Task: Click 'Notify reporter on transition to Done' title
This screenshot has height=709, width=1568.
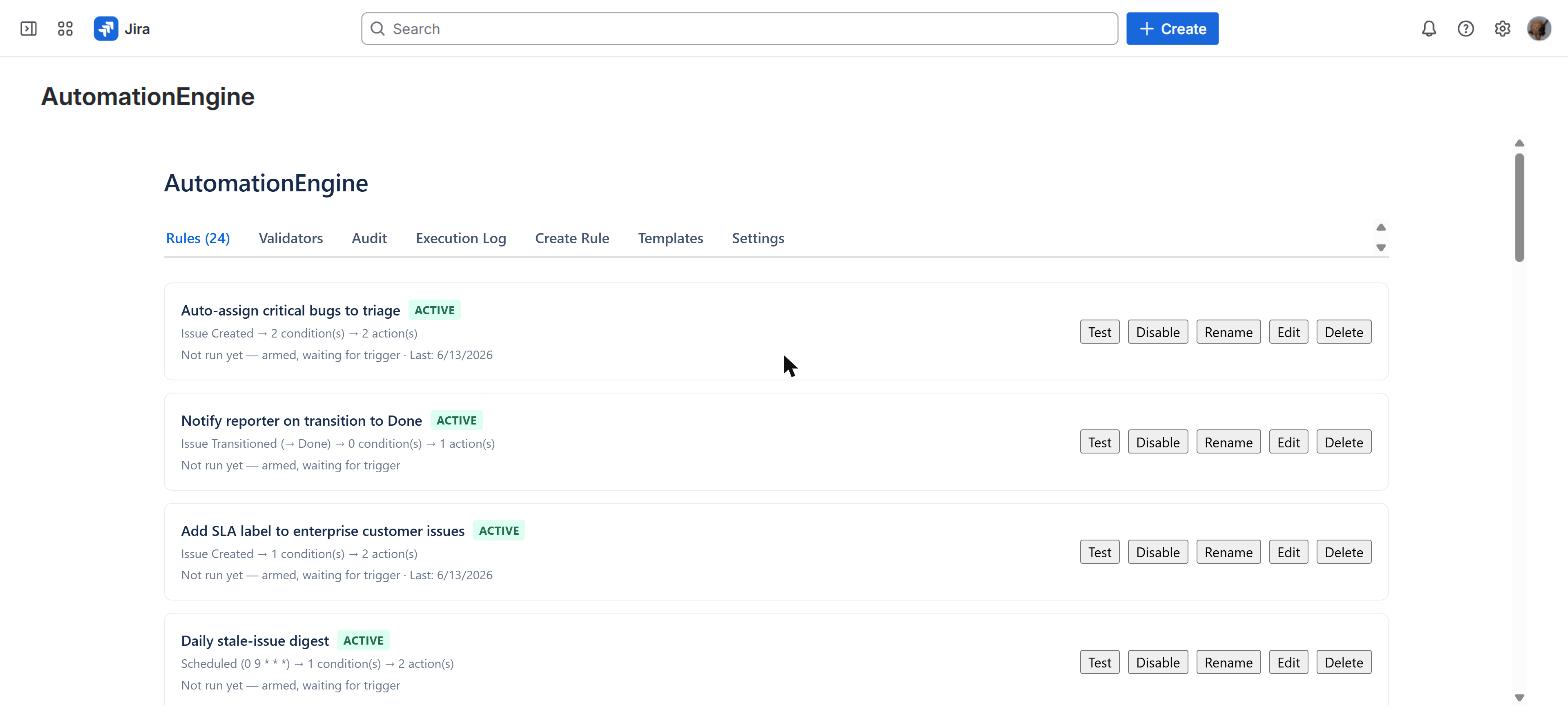Action: [x=301, y=420]
